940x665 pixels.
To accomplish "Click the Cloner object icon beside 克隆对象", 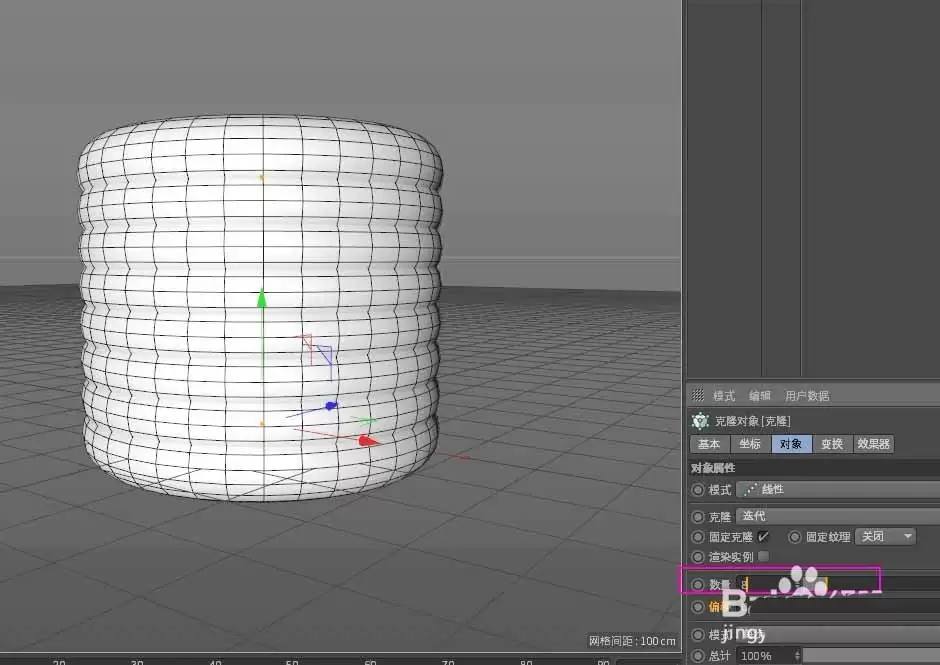I will click(698, 421).
